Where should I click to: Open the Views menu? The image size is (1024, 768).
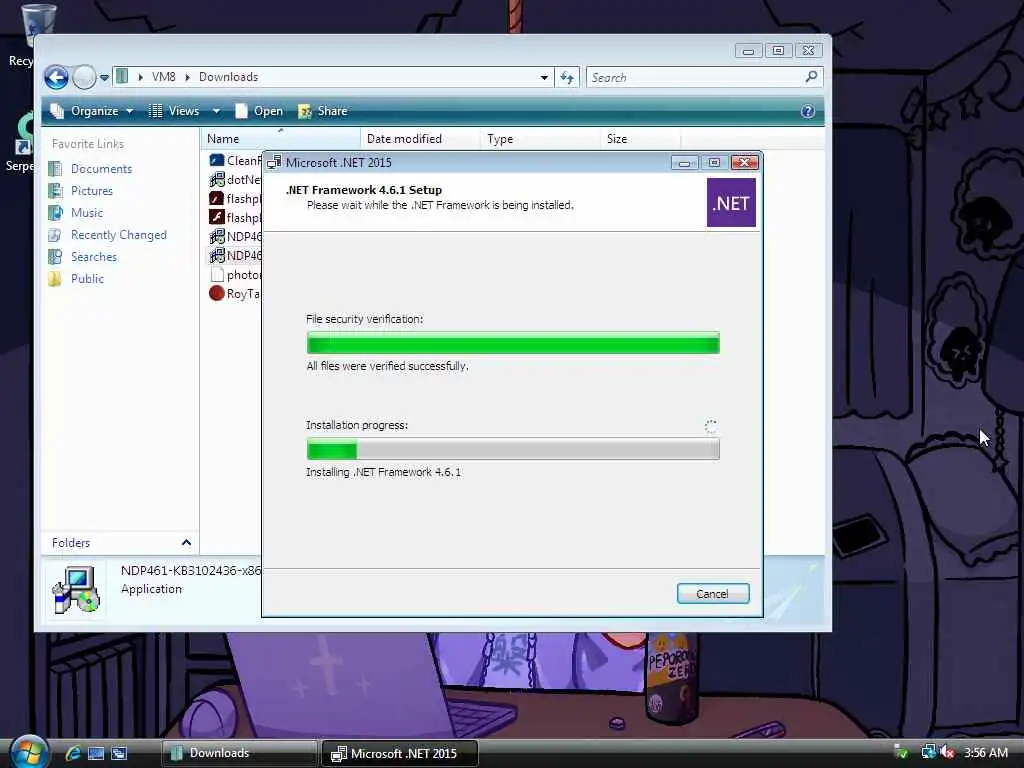coord(174,111)
